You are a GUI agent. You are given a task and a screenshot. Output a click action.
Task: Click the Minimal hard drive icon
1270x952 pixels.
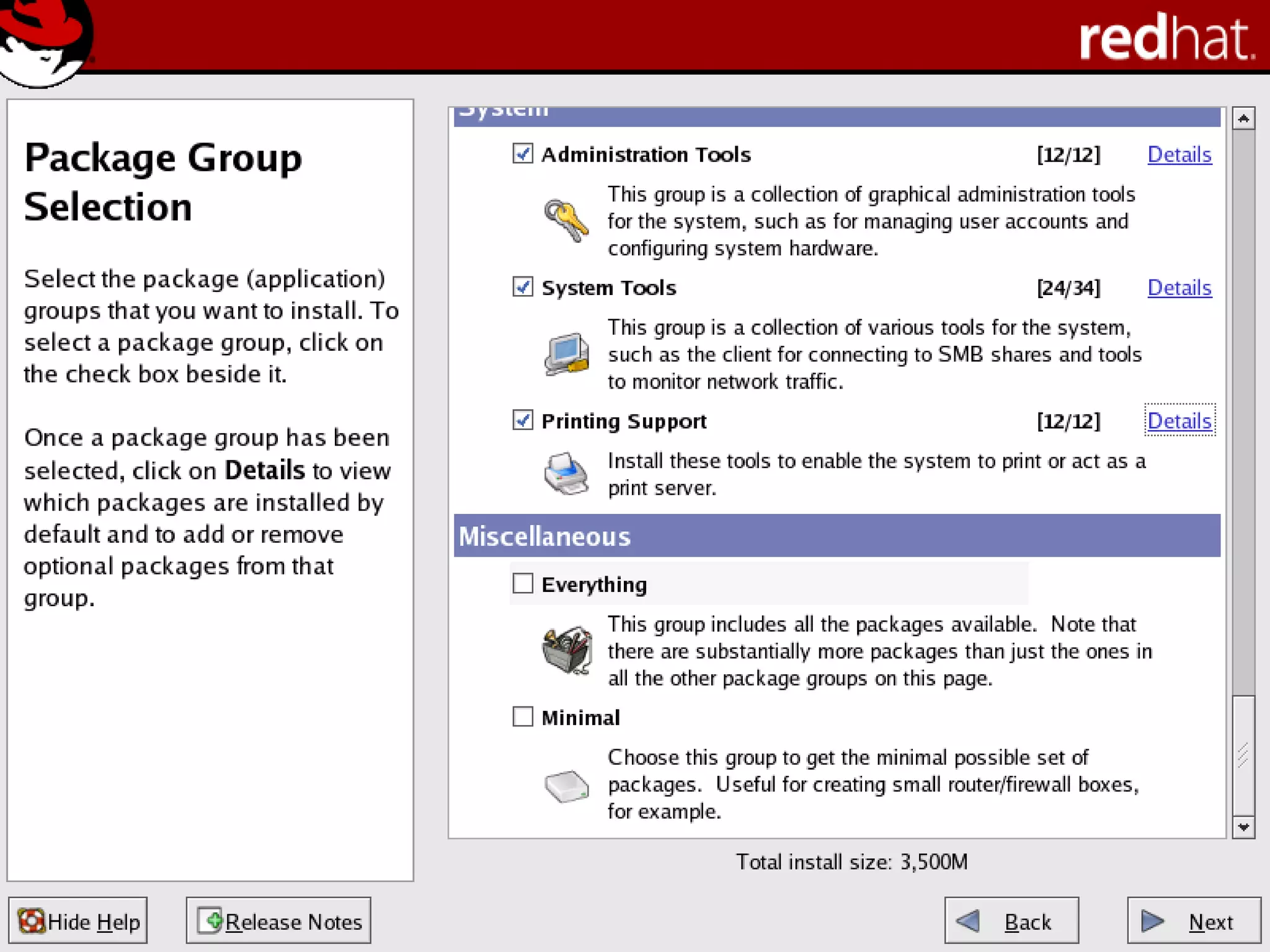coord(566,786)
